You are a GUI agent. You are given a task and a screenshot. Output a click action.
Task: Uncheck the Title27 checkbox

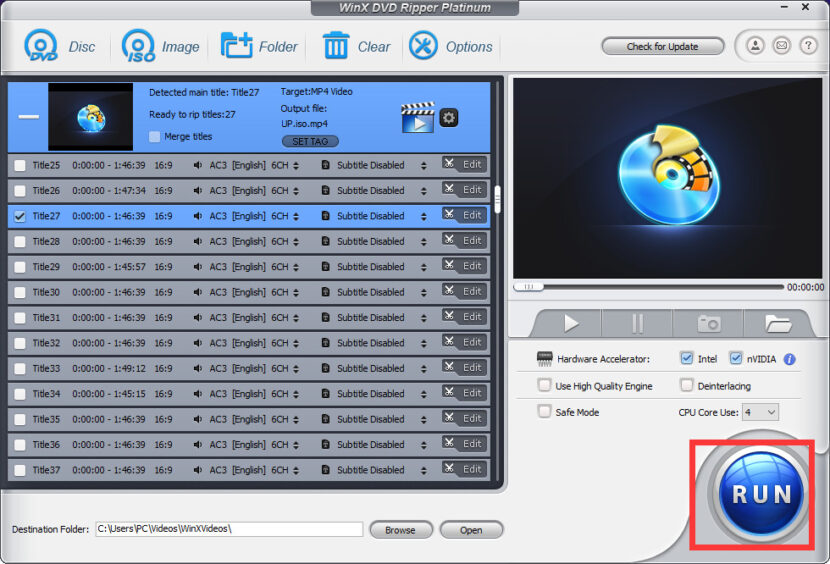pyautogui.click(x=20, y=216)
